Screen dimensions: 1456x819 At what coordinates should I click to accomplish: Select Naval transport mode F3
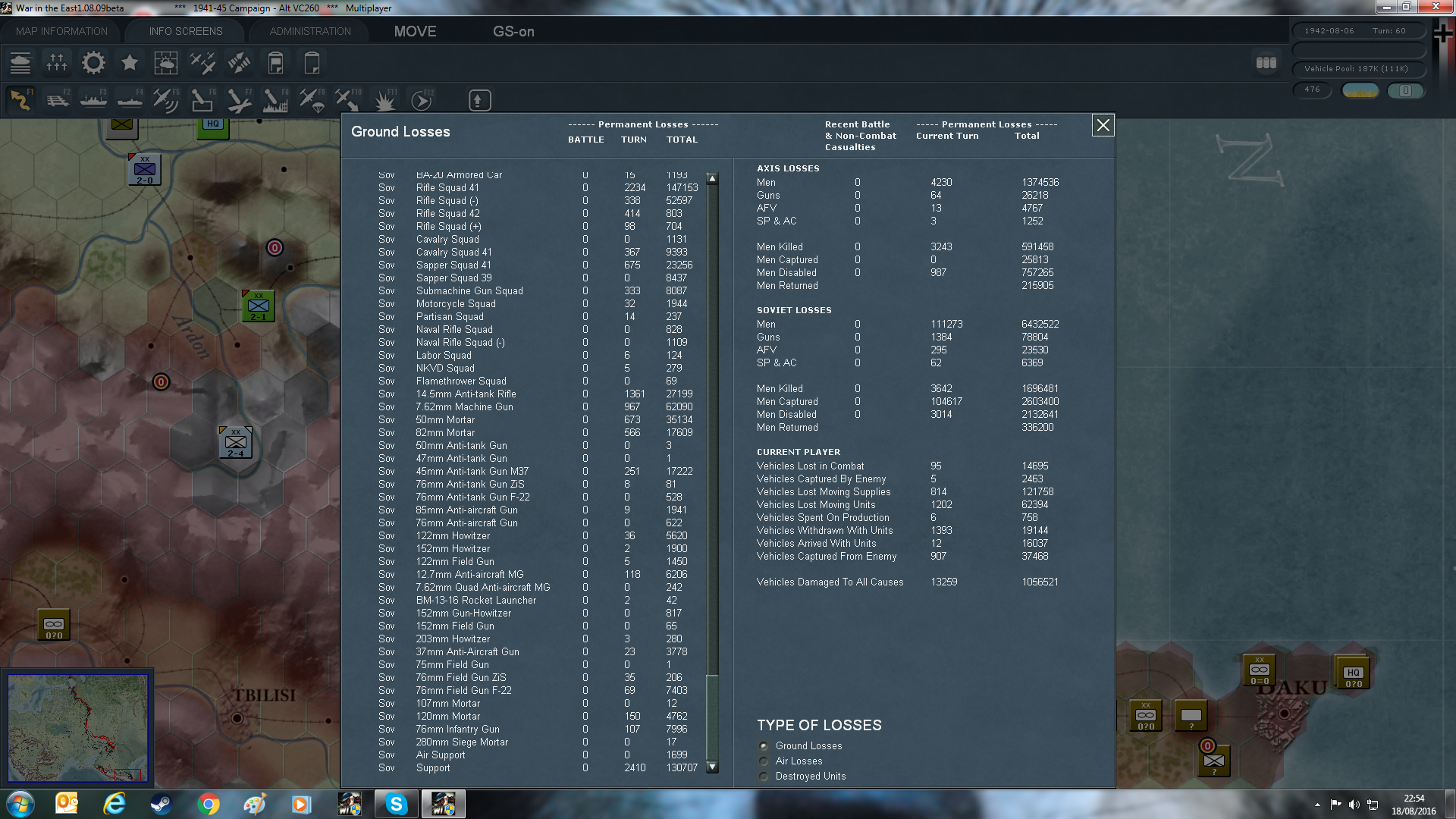(x=93, y=100)
